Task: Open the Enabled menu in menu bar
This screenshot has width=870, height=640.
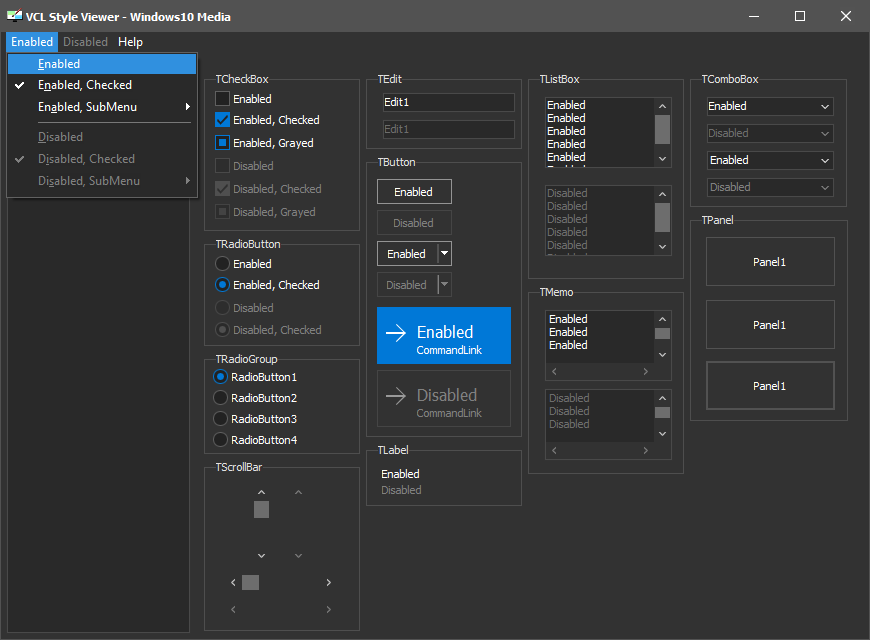Action: click(x=32, y=42)
